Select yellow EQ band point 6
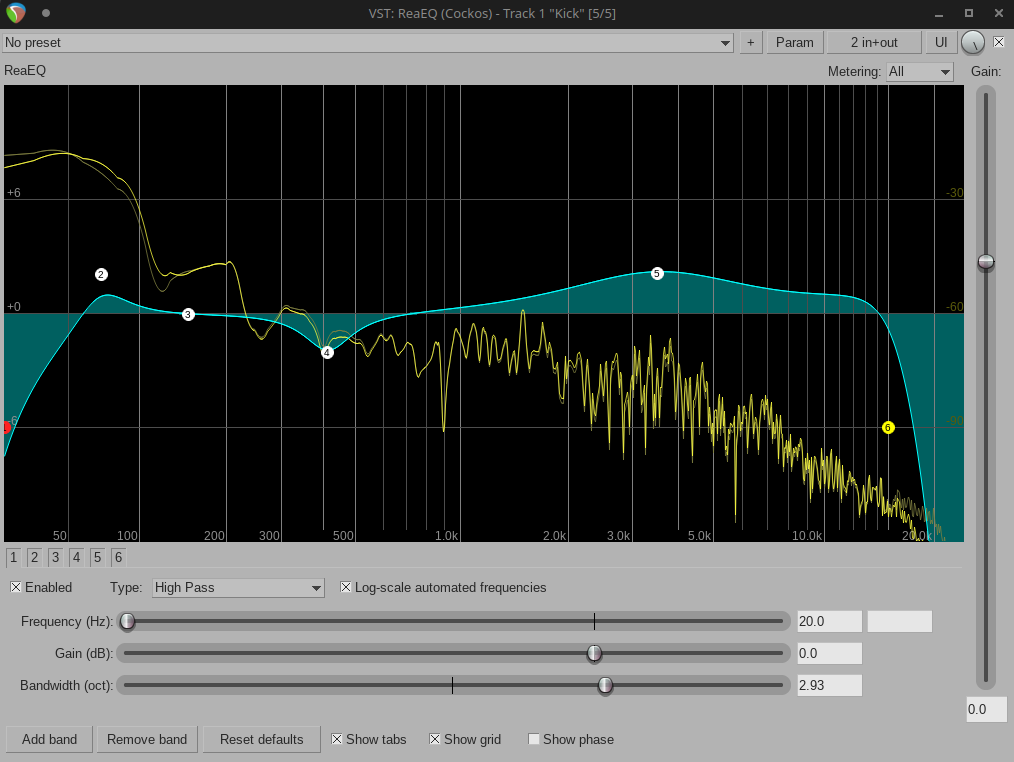This screenshot has width=1014, height=762. [888, 428]
